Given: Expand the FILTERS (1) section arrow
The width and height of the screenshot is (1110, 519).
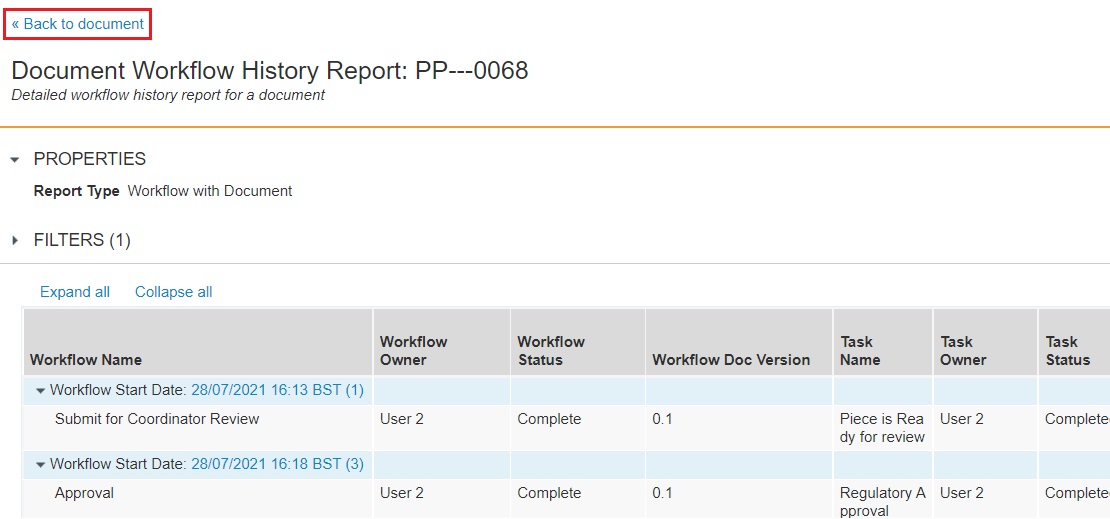Looking at the screenshot, I should point(15,241).
